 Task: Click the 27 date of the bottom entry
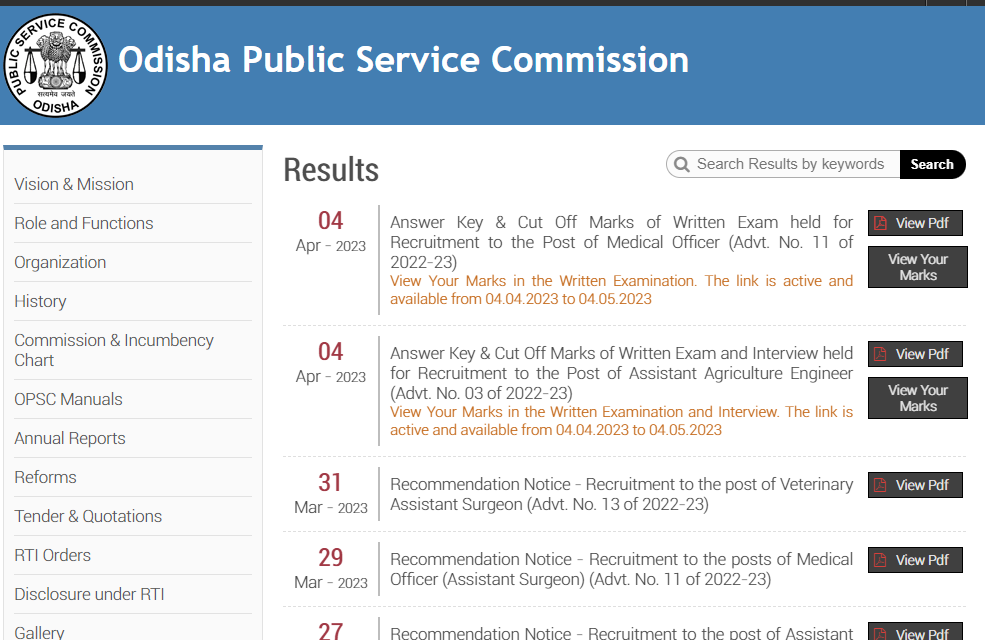(x=330, y=631)
